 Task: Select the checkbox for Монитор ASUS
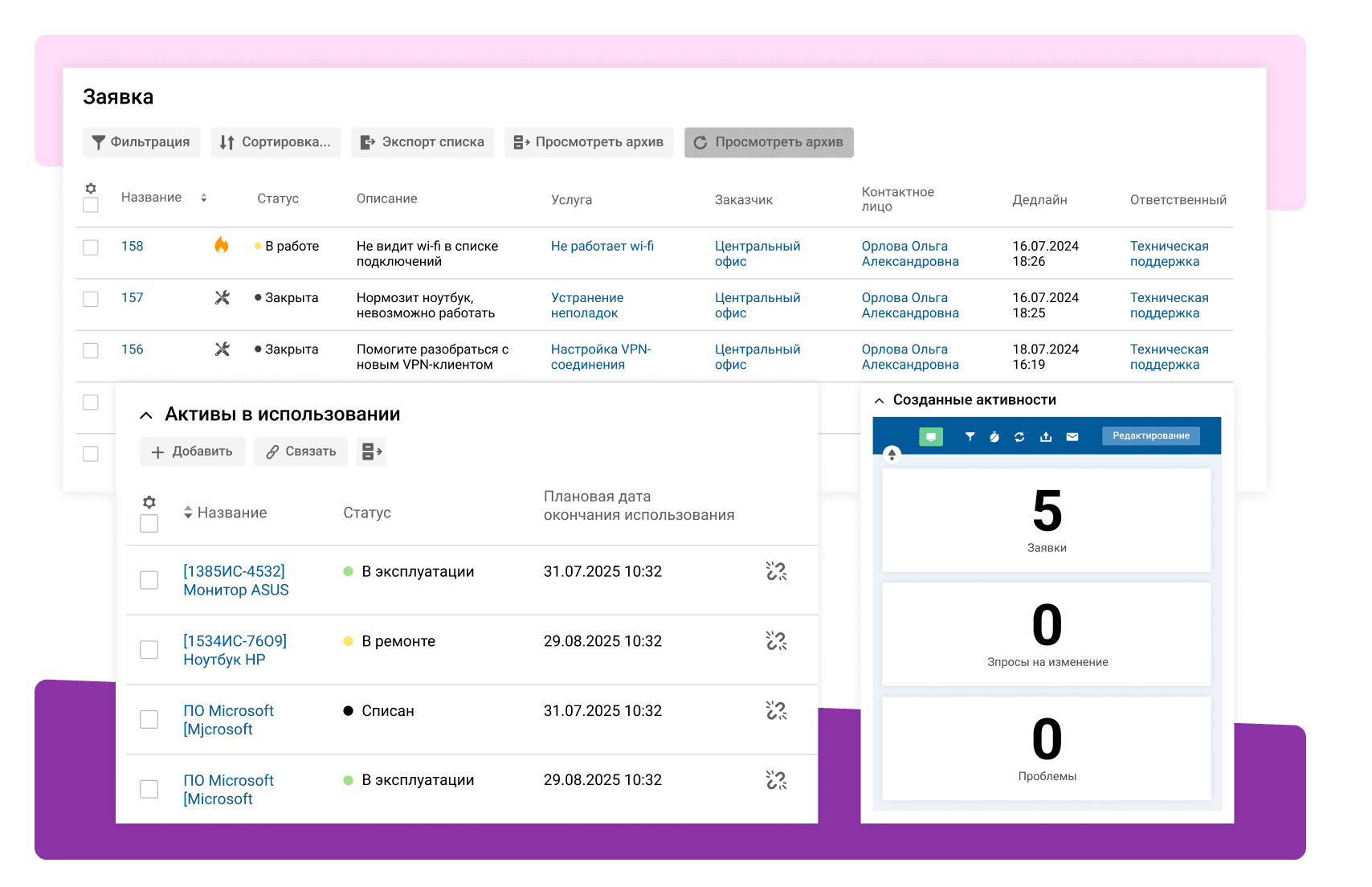click(149, 580)
